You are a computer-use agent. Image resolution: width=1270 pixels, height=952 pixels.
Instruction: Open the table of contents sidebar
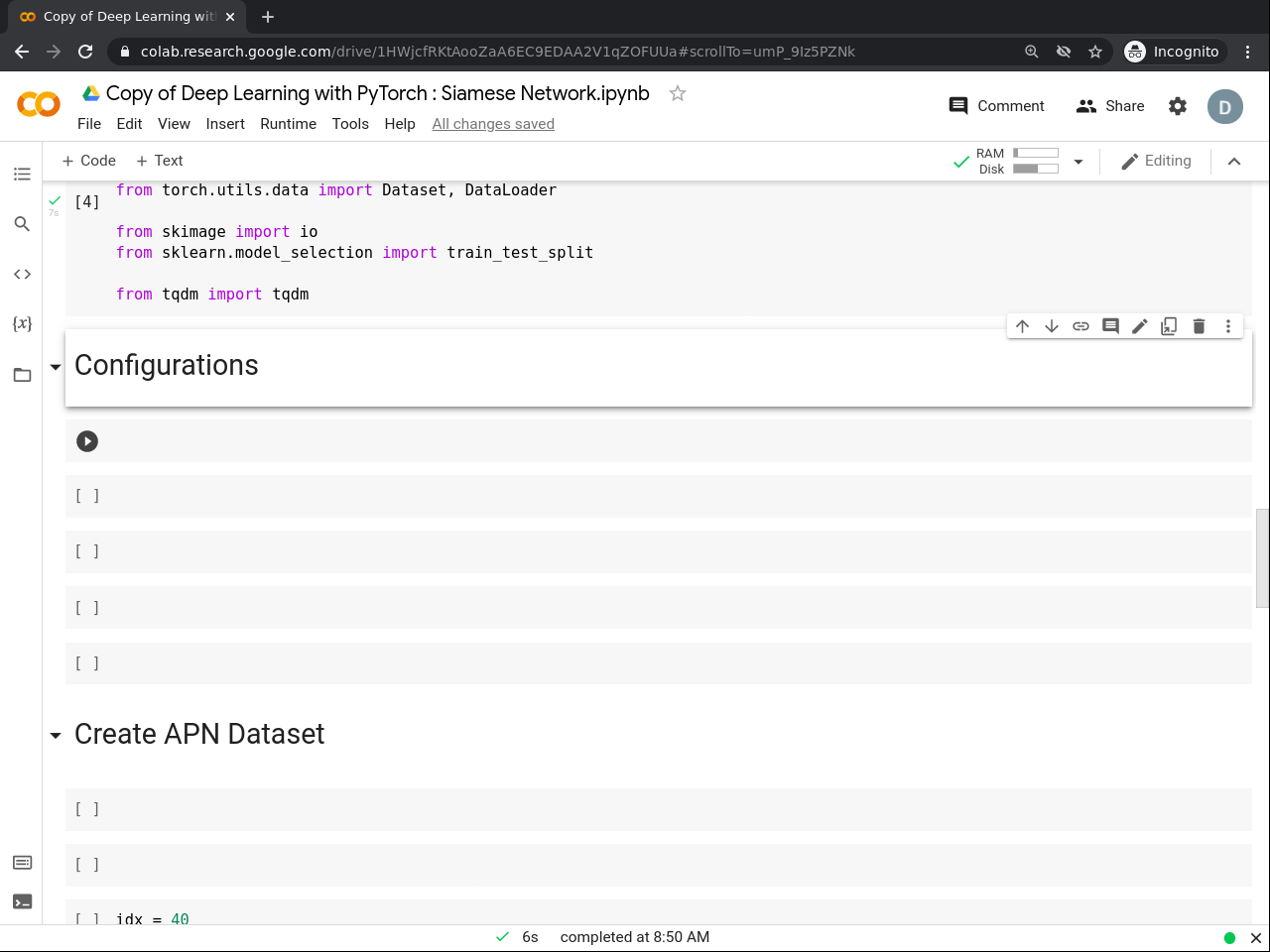[x=22, y=175]
